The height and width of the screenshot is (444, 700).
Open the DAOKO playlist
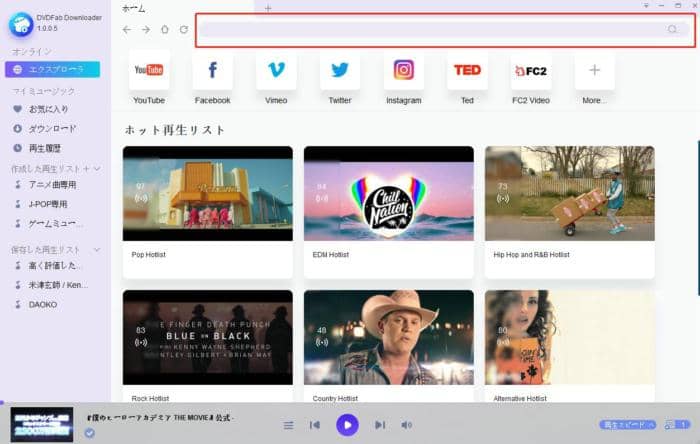tap(43, 304)
